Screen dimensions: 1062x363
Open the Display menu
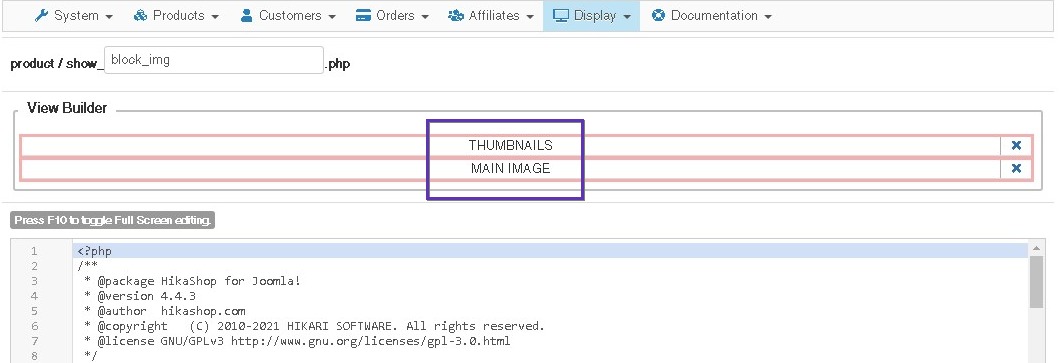[591, 16]
